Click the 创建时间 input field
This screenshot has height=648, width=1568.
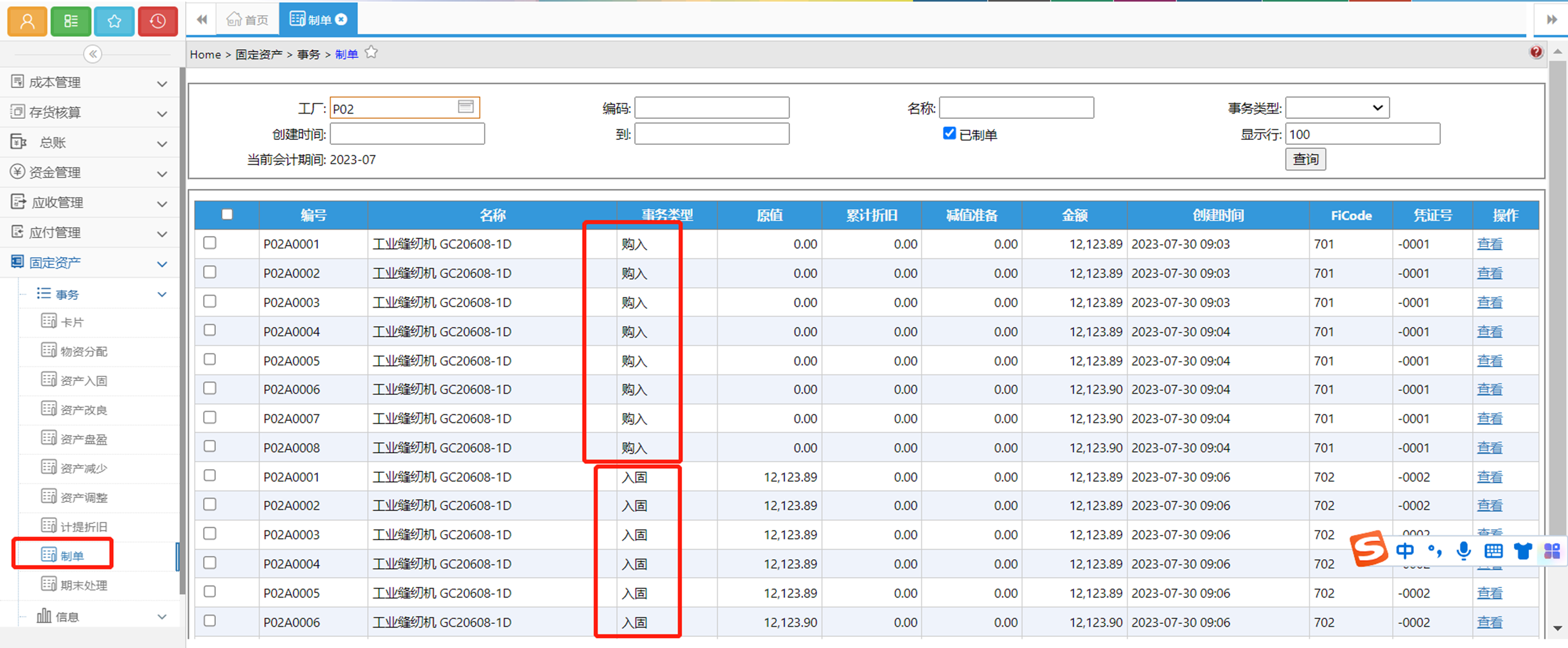[407, 134]
